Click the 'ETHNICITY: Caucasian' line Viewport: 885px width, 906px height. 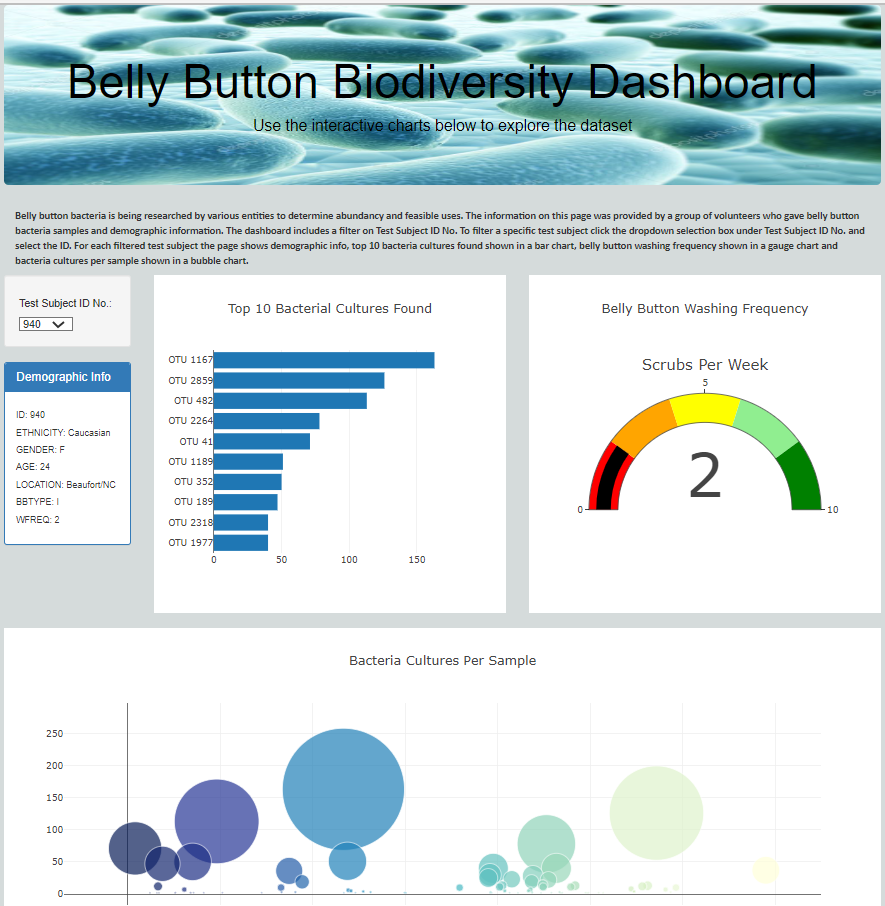tap(63, 433)
